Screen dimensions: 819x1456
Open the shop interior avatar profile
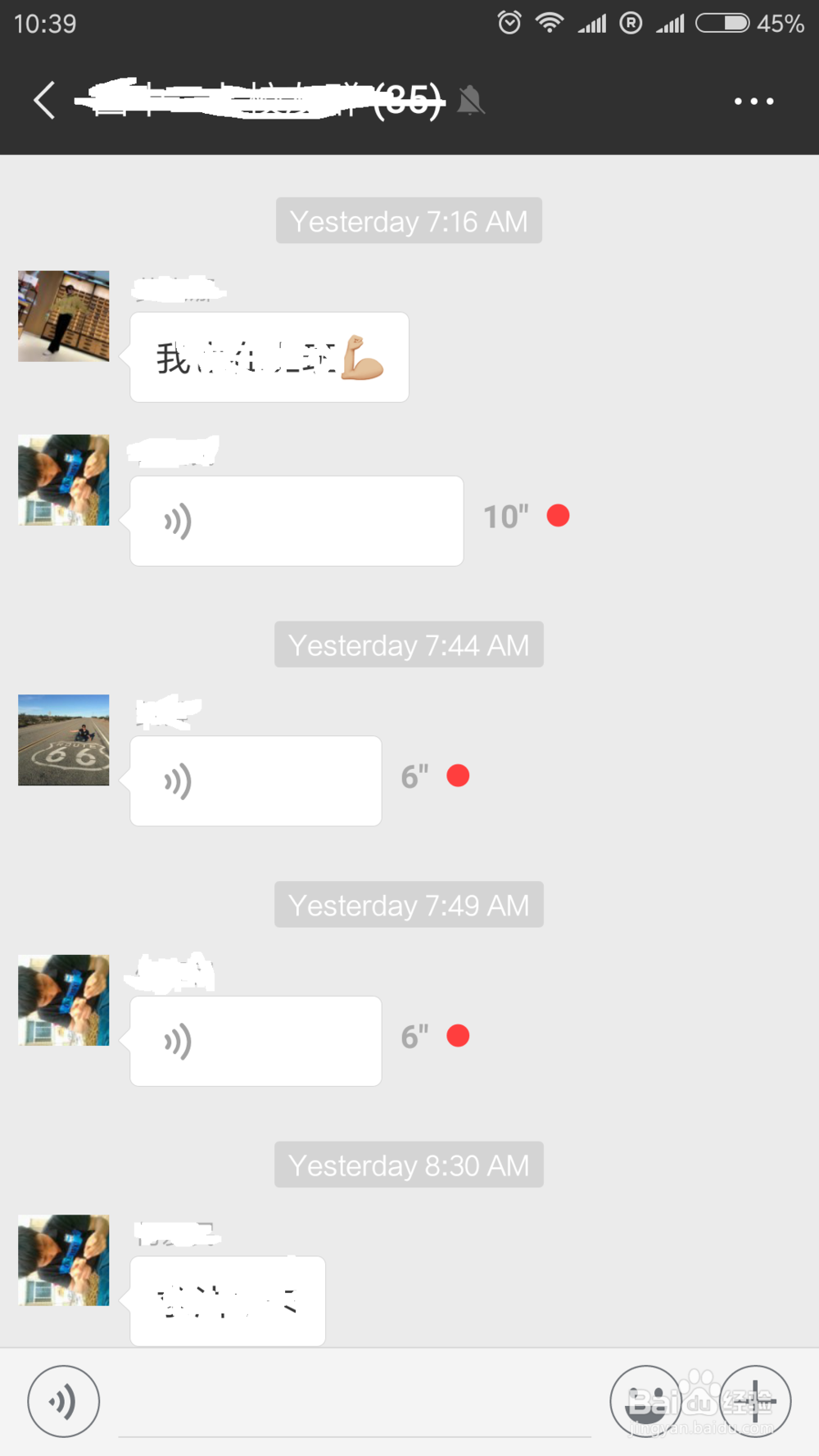pyautogui.click(x=64, y=316)
